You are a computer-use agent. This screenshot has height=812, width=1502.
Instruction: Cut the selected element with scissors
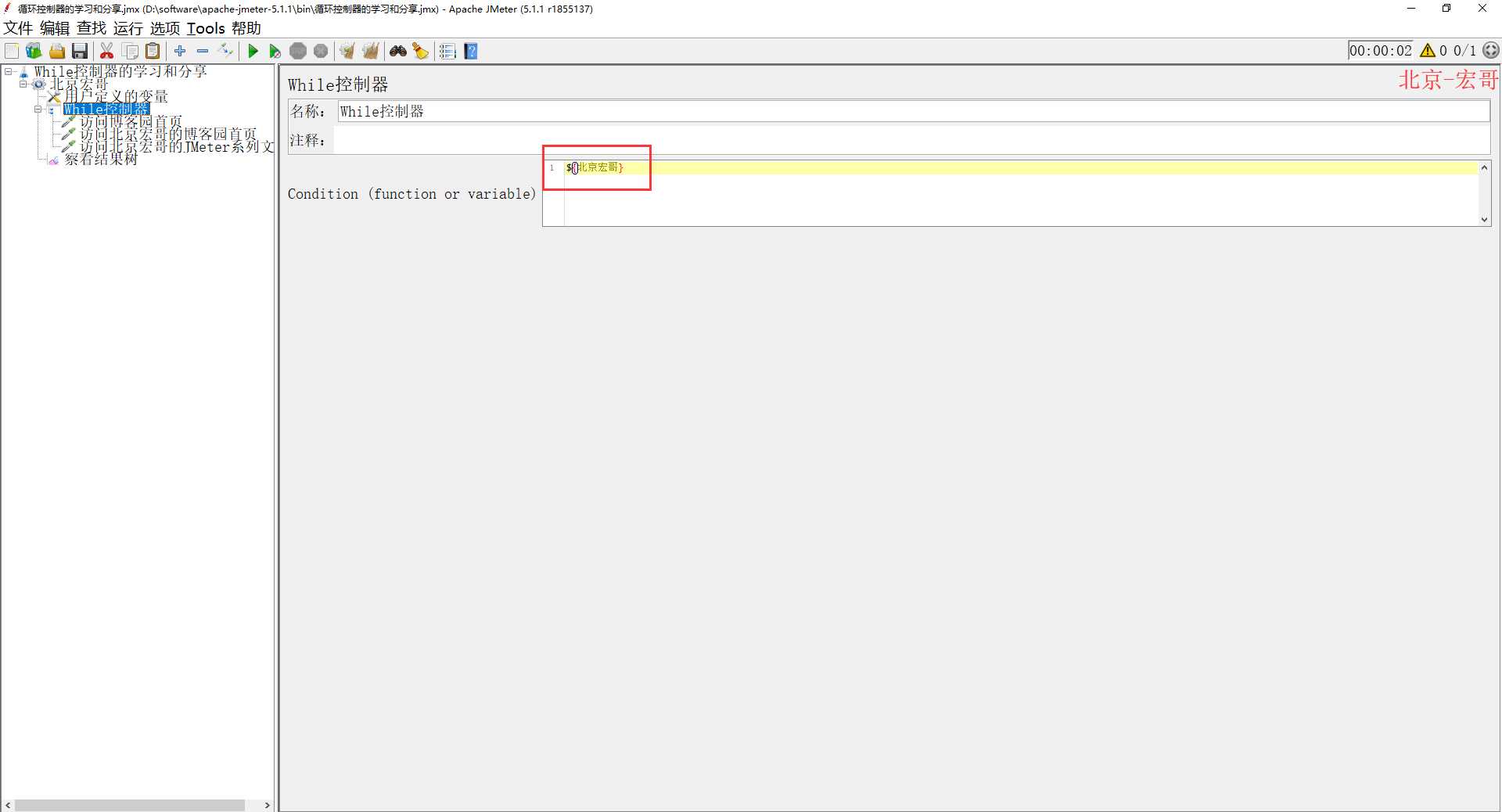[x=107, y=51]
